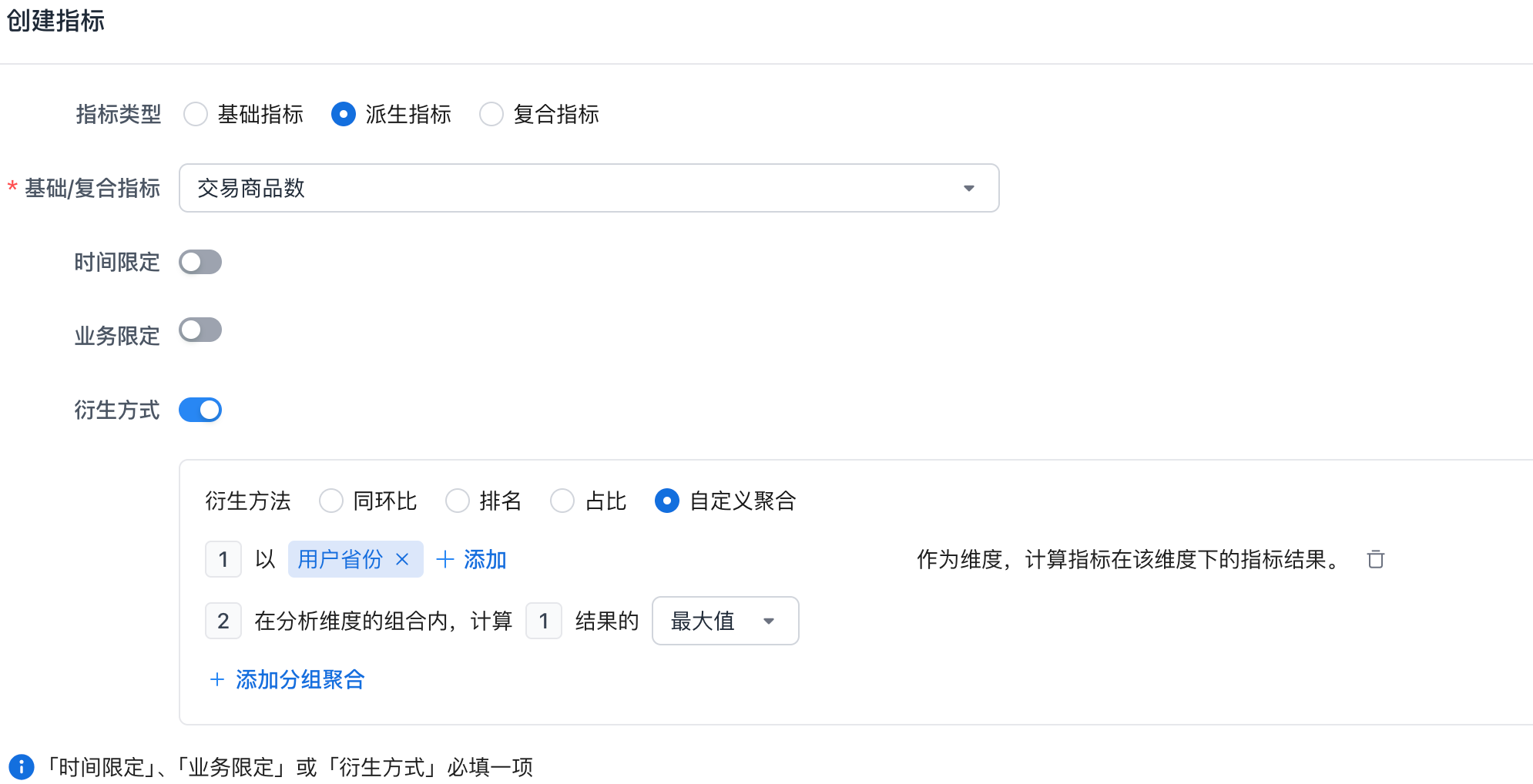Select the 基础指标 radio button

pyautogui.click(x=196, y=114)
